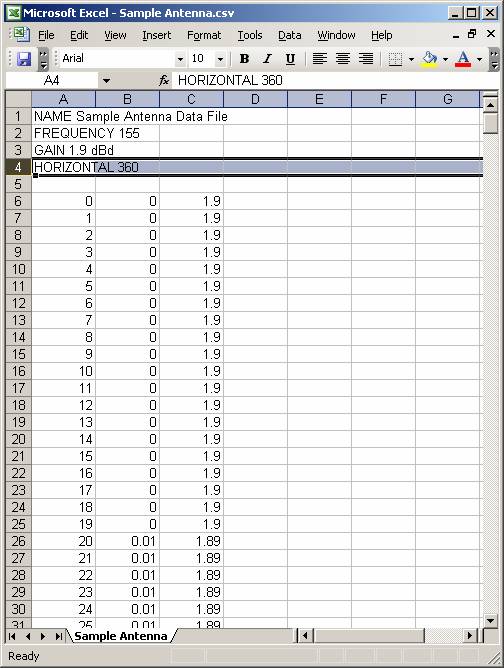The width and height of the screenshot is (504, 668).
Task: Open the Format menu
Action: [204, 35]
